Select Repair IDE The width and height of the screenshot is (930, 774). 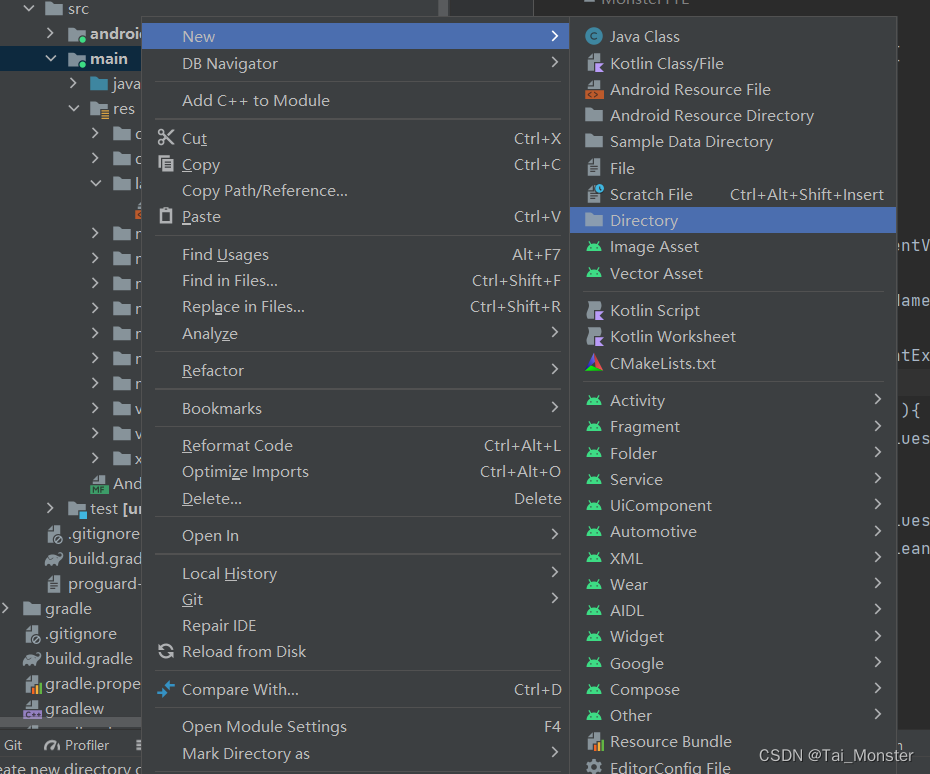[x=355, y=625]
